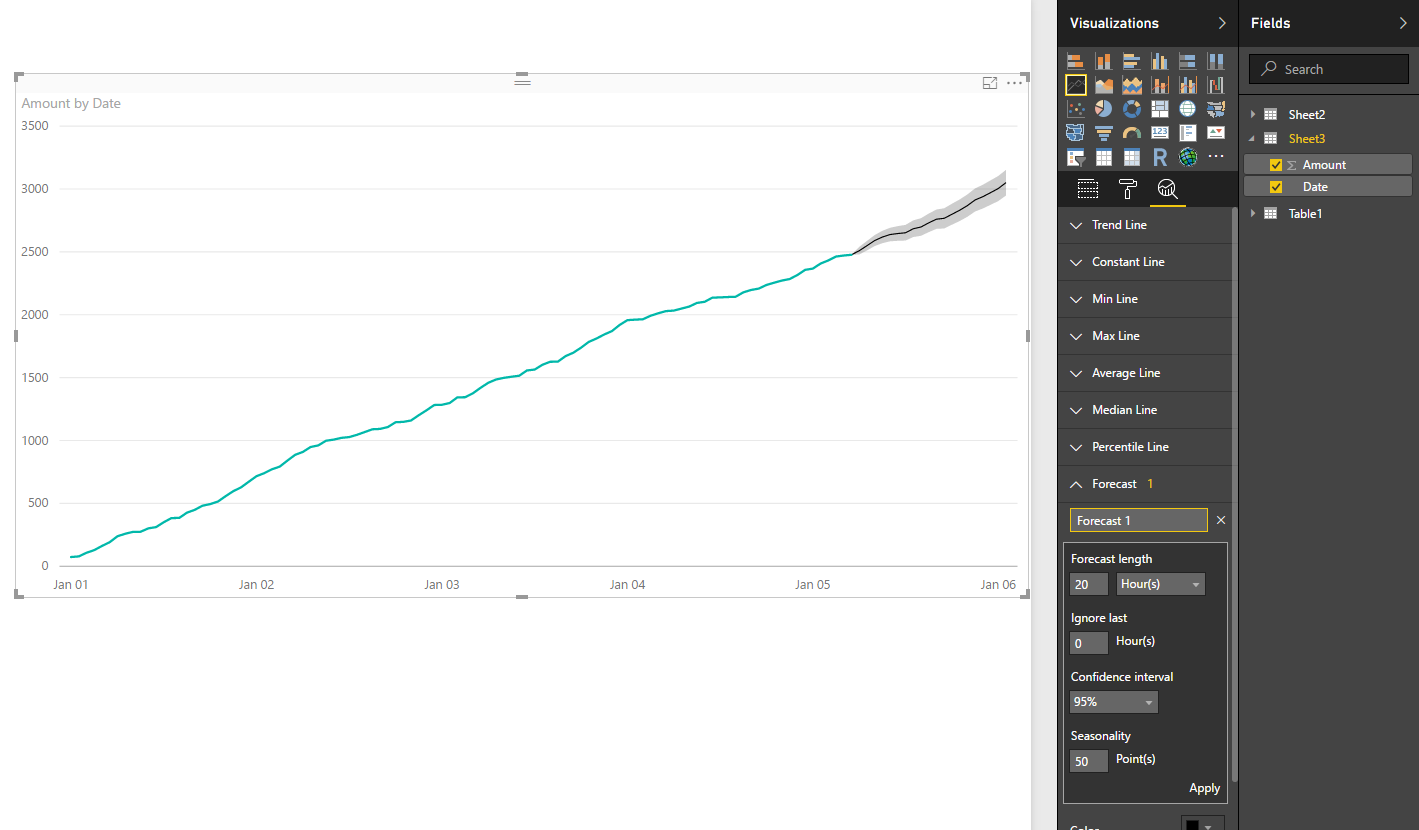The height and width of the screenshot is (830, 1419).
Task: Select the highlighted line chart visualization
Action: tap(1076, 85)
